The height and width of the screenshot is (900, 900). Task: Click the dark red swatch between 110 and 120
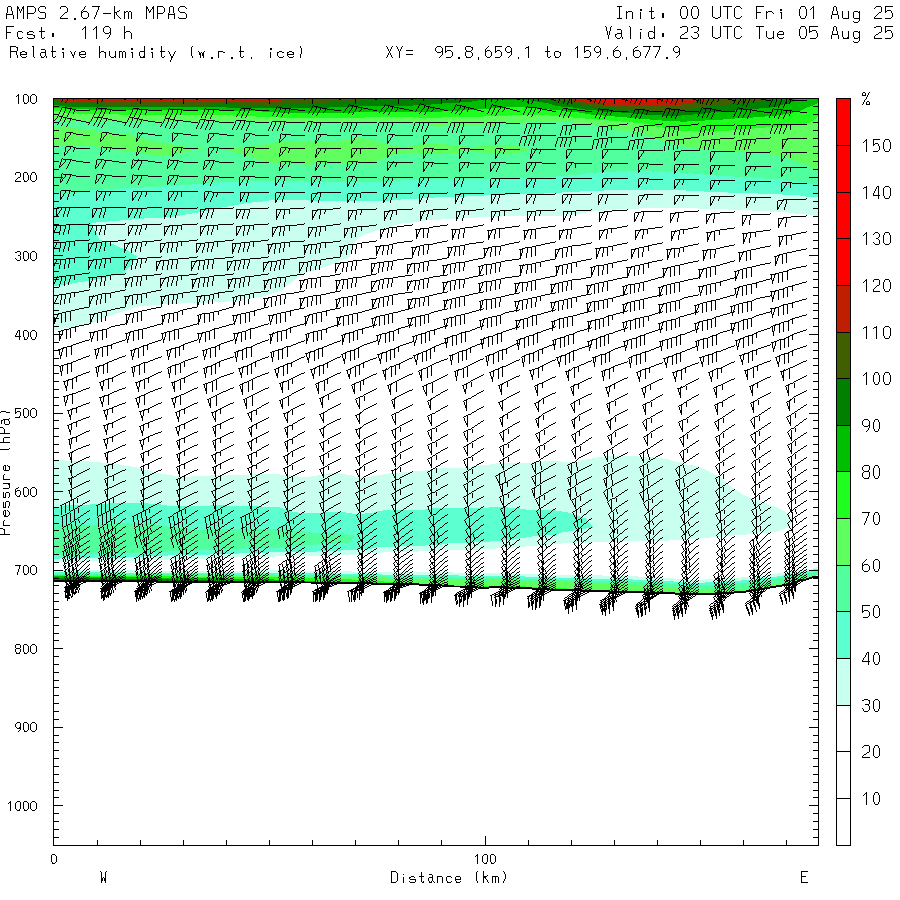tap(843, 309)
